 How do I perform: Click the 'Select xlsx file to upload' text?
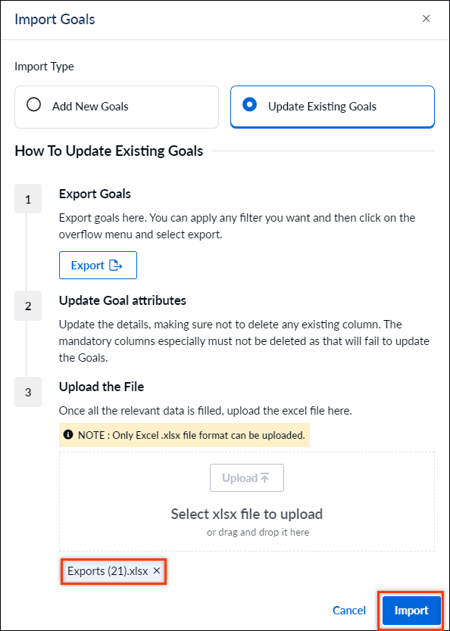247,514
